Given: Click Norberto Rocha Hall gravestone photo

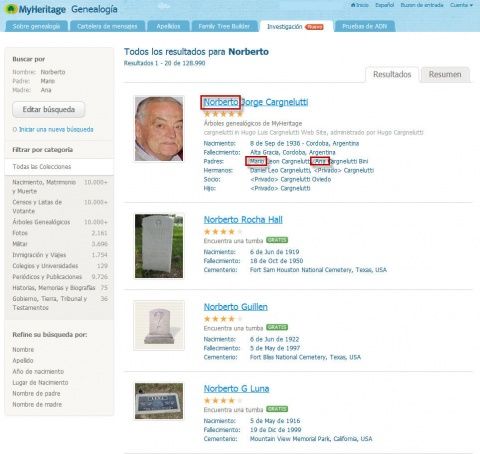Looking at the screenshot, I should coord(159,246).
